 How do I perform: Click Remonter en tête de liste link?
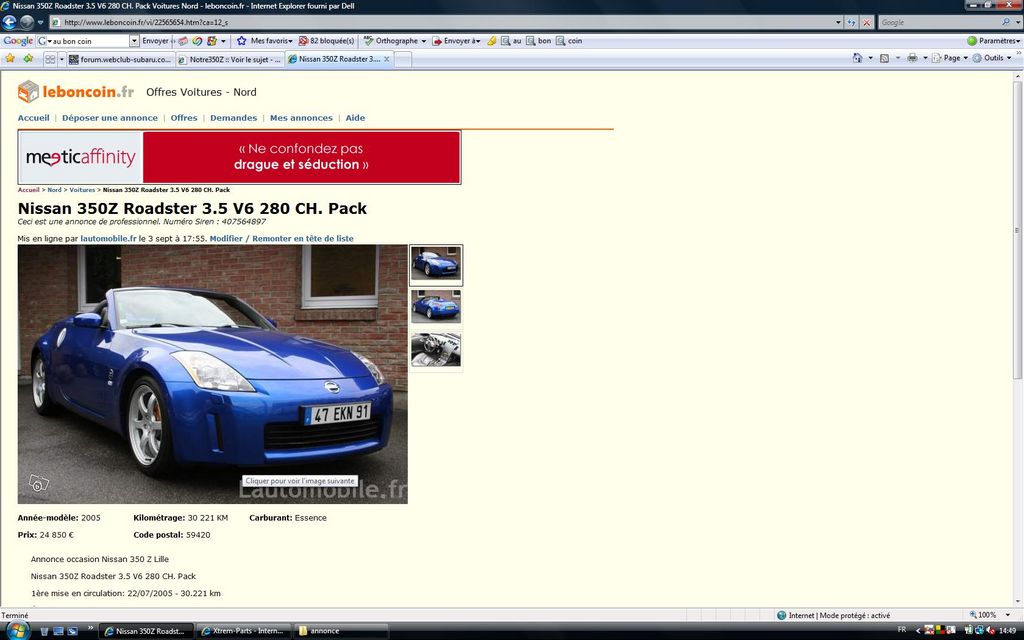(302, 239)
